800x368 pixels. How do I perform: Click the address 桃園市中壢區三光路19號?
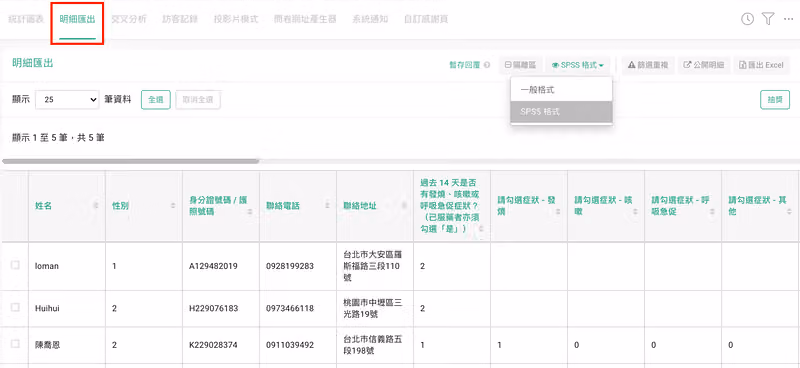pyautogui.click(x=373, y=308)
